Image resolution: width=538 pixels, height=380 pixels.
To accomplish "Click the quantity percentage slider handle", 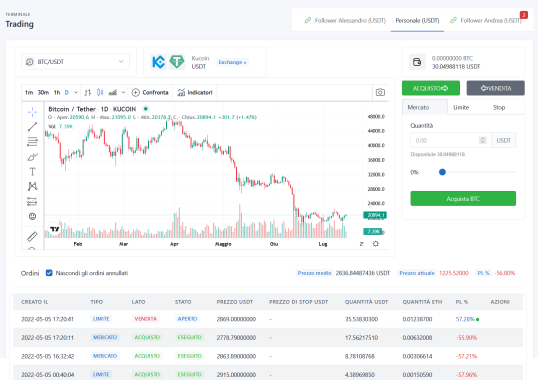I will [x=442, y=172].
